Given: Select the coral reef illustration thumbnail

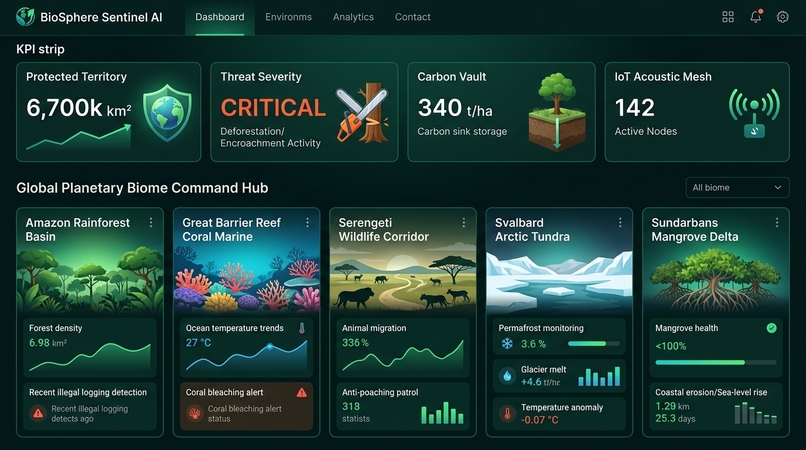Looking at the screenshot, I should click(x=247, y=280).
